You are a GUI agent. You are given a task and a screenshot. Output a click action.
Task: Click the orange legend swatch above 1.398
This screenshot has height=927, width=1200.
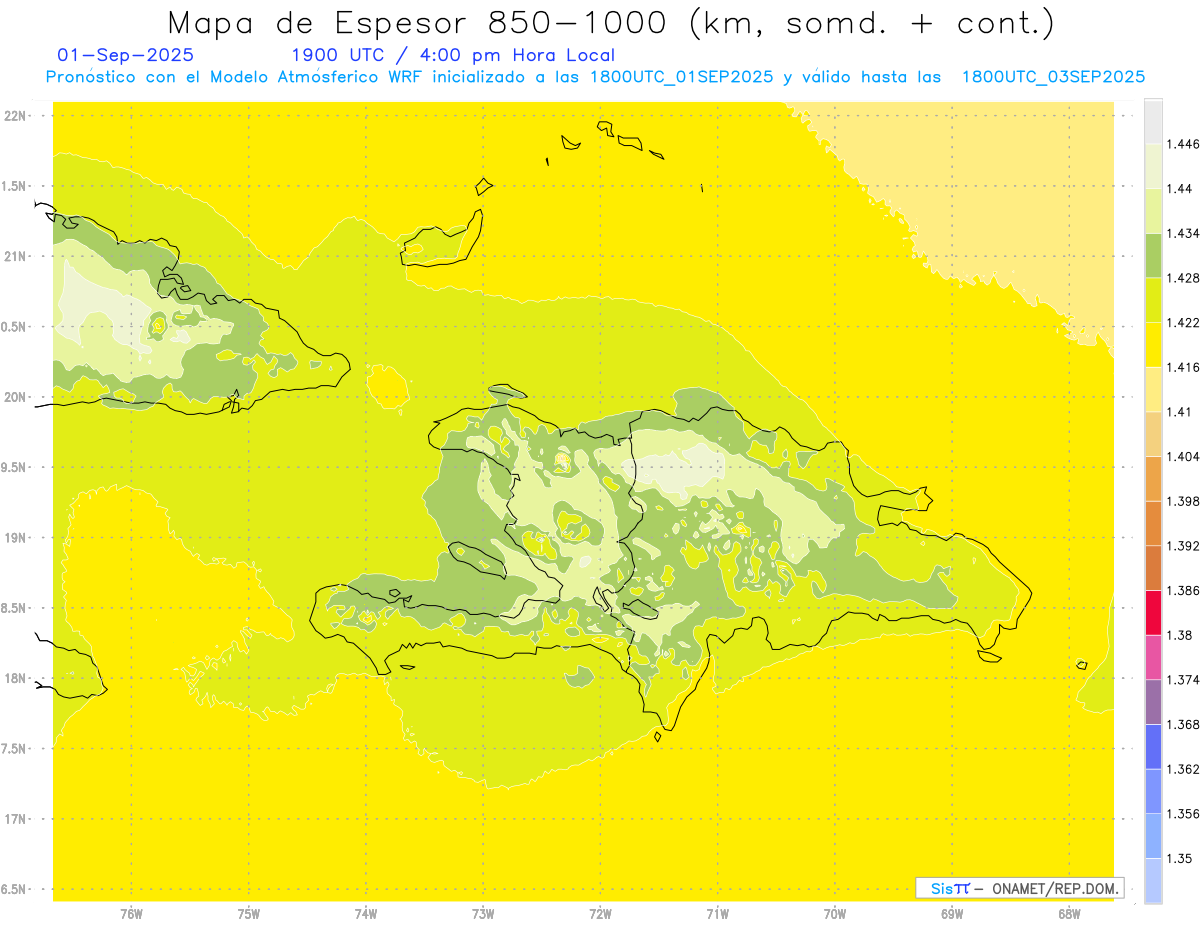tap(1153, 478)
